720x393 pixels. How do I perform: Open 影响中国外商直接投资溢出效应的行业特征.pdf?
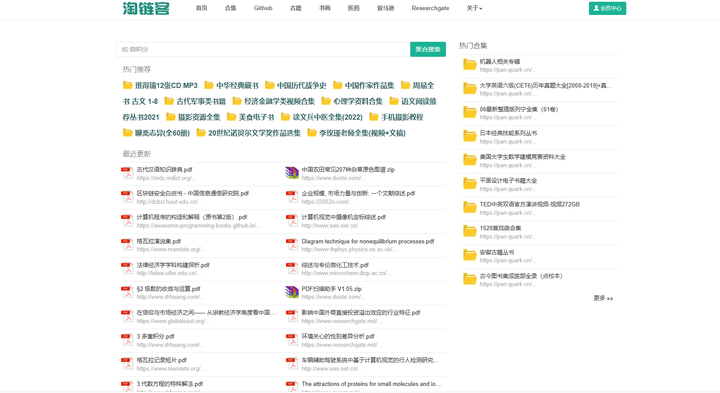tap(361, 313)
